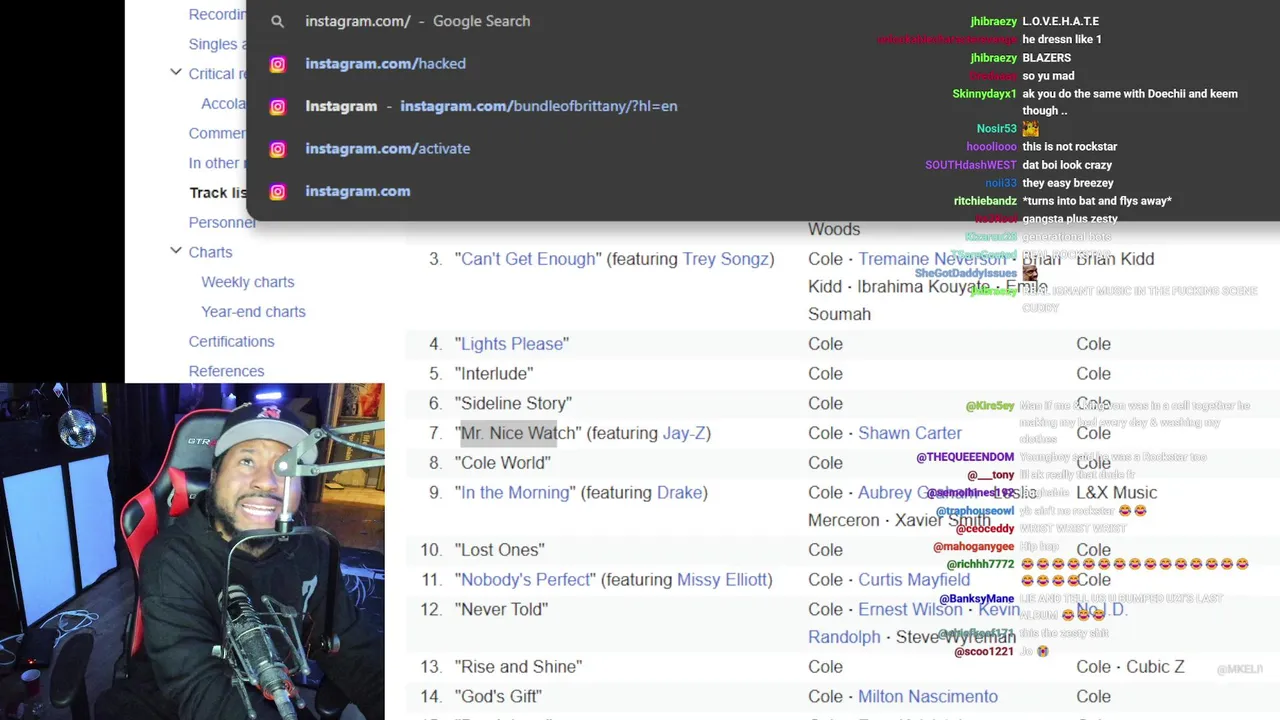Click the webcam overlay of the streamer

pos(192,552)
